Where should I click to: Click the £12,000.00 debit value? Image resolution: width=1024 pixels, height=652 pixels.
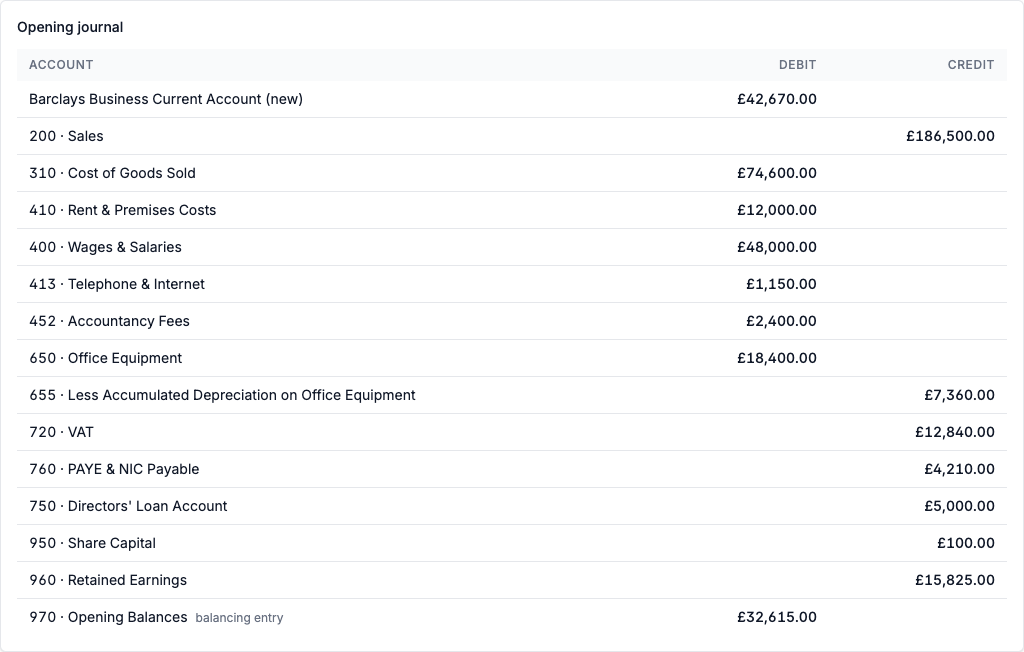[x=776, y=210]
